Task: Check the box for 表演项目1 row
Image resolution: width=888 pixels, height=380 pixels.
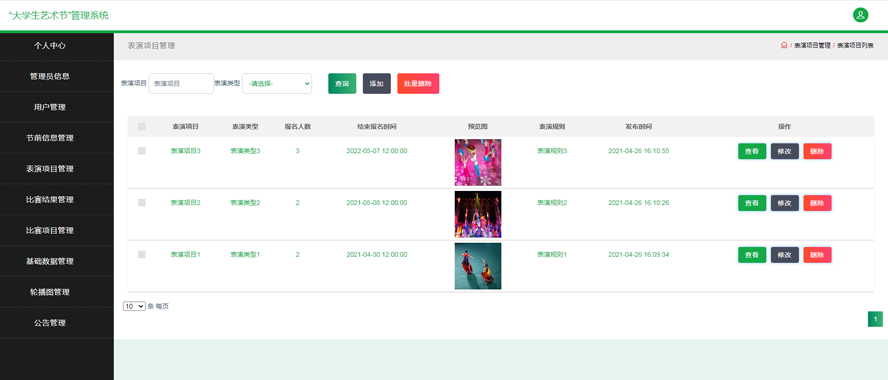Action: tap(142, 255)
